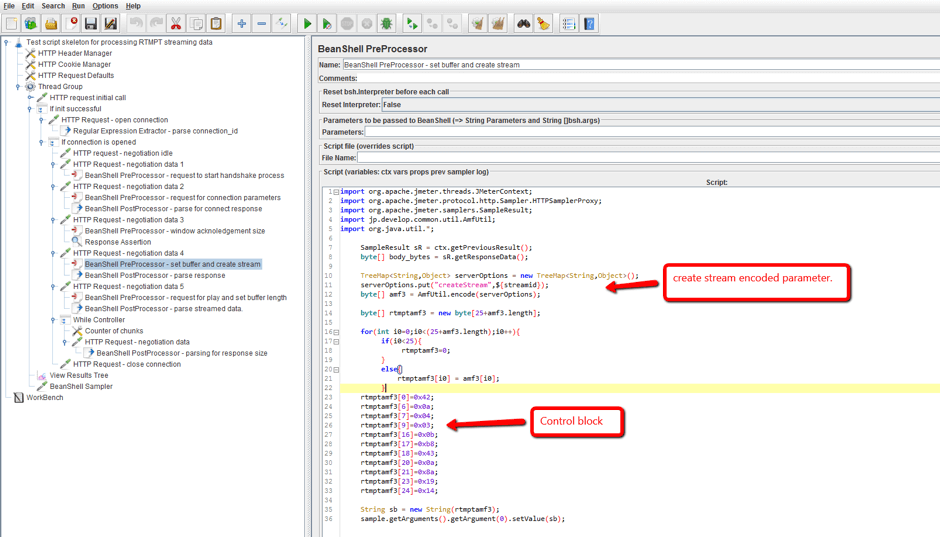
Task: Click the Clear results broom icon
Action: click(x=478, y=24)
